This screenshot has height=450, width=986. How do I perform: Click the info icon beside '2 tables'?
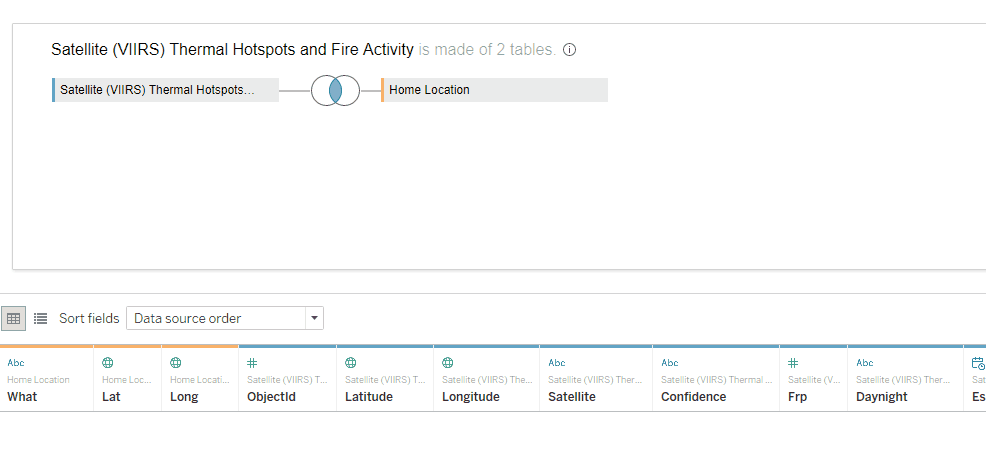coord(569,50)
